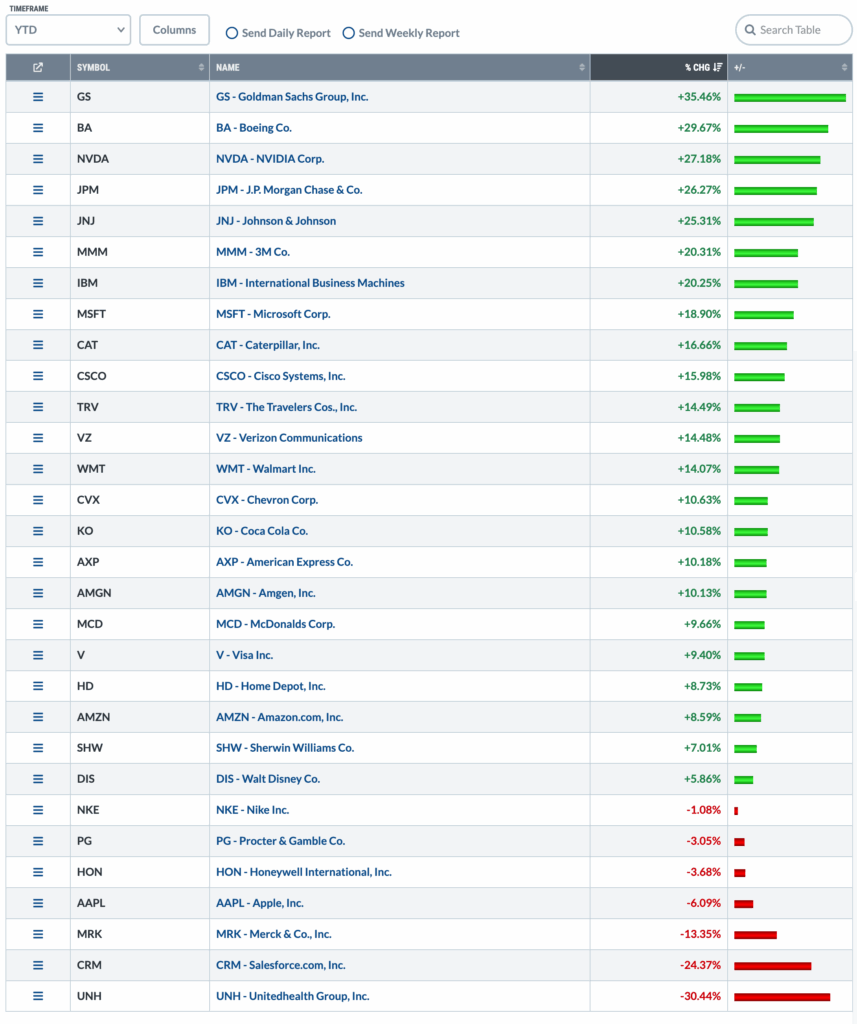Select the +9.66% McDonalds change value

(x=702, y=624)
